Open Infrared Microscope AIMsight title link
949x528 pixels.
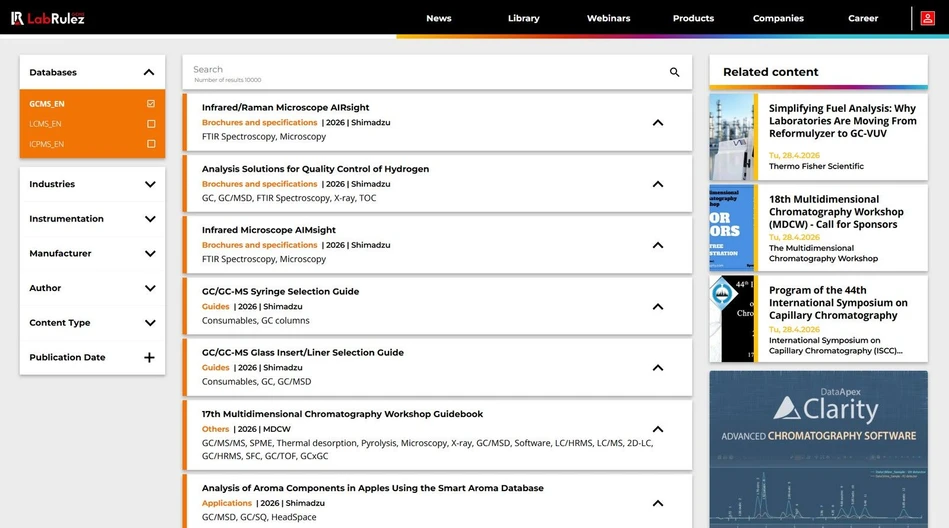pos(266,230)
